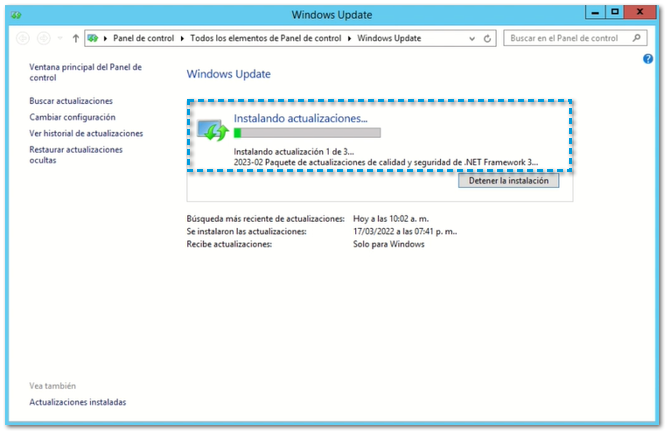This screenshot has height=434, width=668.
Task: Click the 17/03/2022 a las 07:41 p. m. value
Action: tap(405, 232)
